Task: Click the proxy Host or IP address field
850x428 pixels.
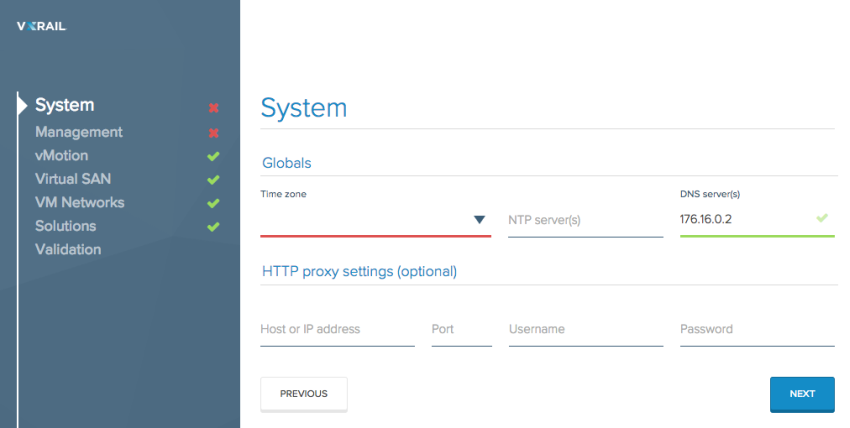Action: tap(337, 329)
